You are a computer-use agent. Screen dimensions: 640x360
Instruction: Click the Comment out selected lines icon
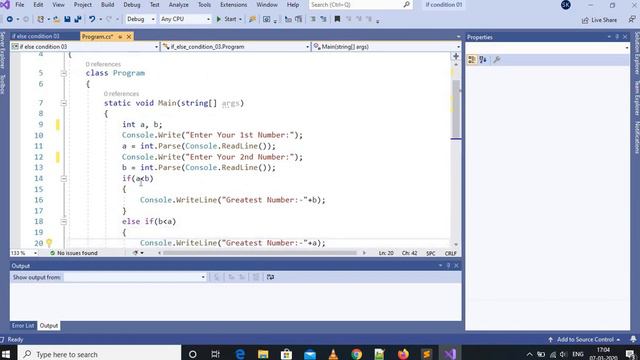(313, 19)
